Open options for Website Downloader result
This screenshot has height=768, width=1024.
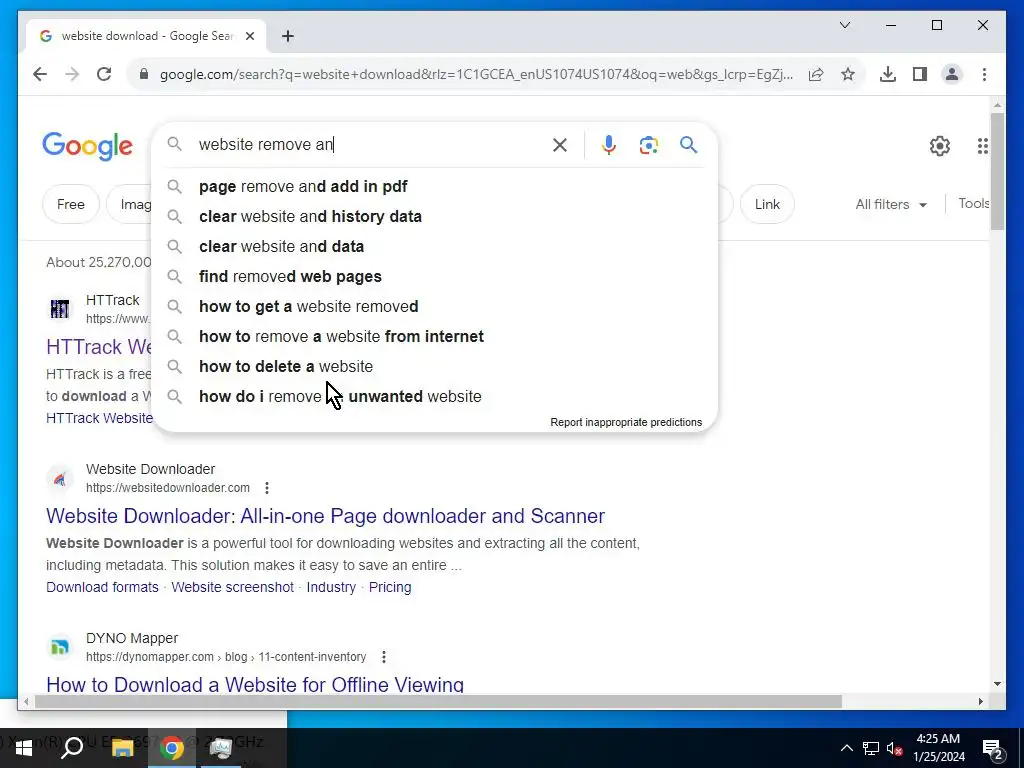click(267, 488)
